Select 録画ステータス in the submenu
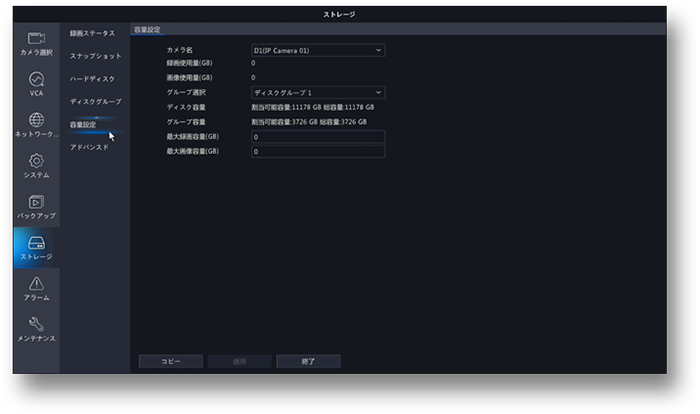 [x=92, y=34]
